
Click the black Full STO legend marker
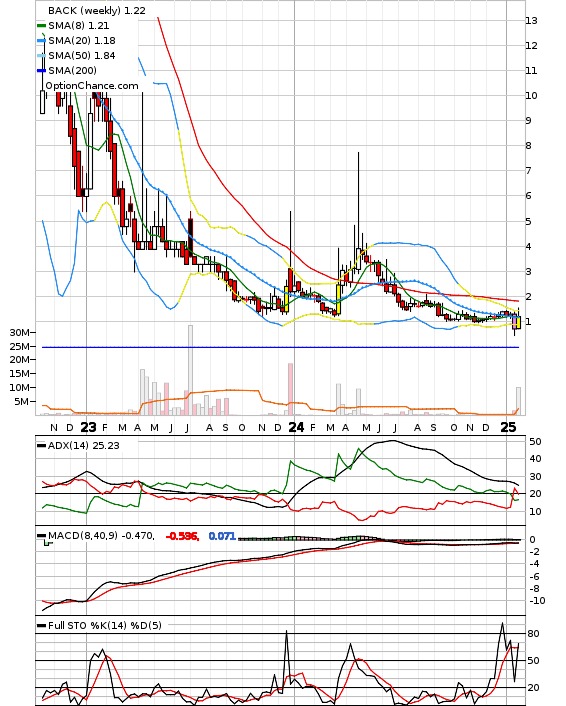point(41,625)
